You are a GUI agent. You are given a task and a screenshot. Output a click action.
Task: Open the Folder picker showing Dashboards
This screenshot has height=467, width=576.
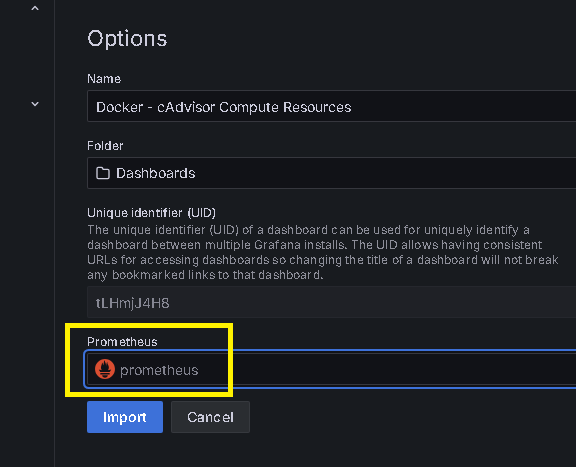click(331, 173)
